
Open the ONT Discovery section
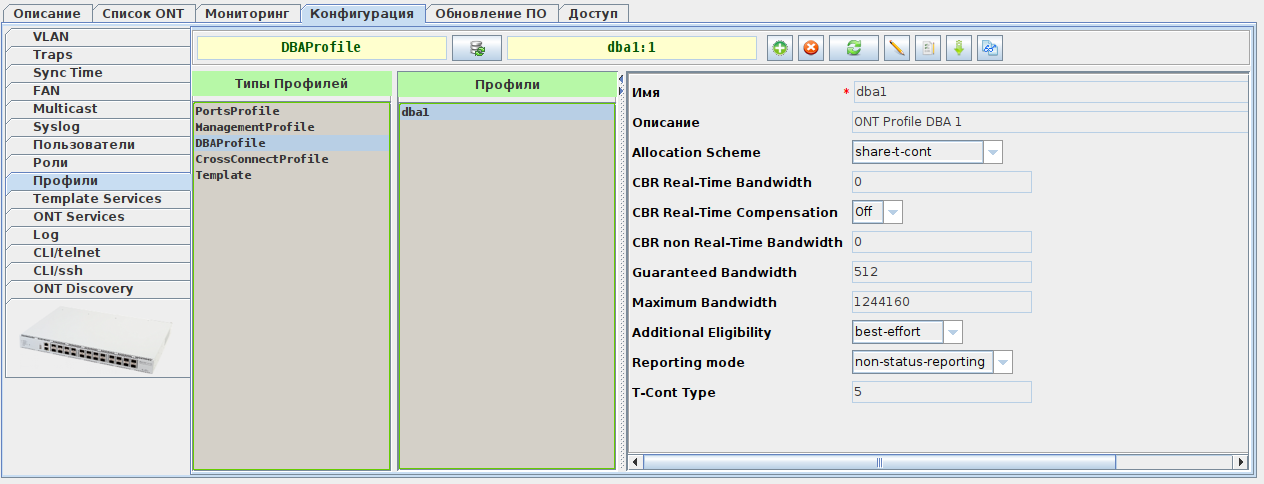pyautogui.click(x=97, y=289)
